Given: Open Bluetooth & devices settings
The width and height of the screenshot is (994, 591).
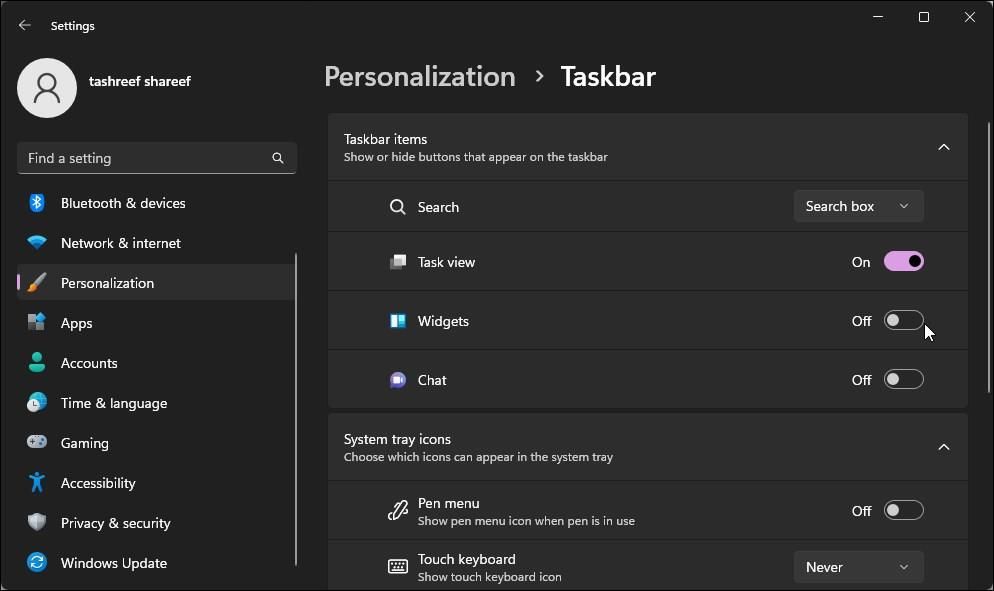Looking at the screenshot, I should click(156, 203).
